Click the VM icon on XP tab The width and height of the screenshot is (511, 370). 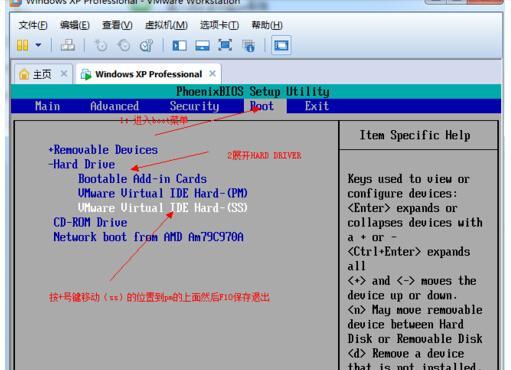click(86, 74)
